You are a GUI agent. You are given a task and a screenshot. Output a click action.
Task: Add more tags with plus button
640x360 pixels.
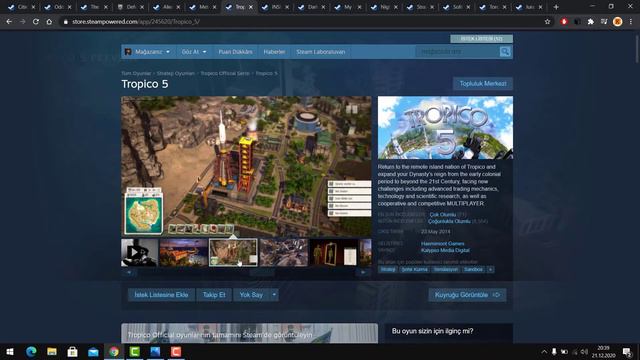tap(490, 269)
